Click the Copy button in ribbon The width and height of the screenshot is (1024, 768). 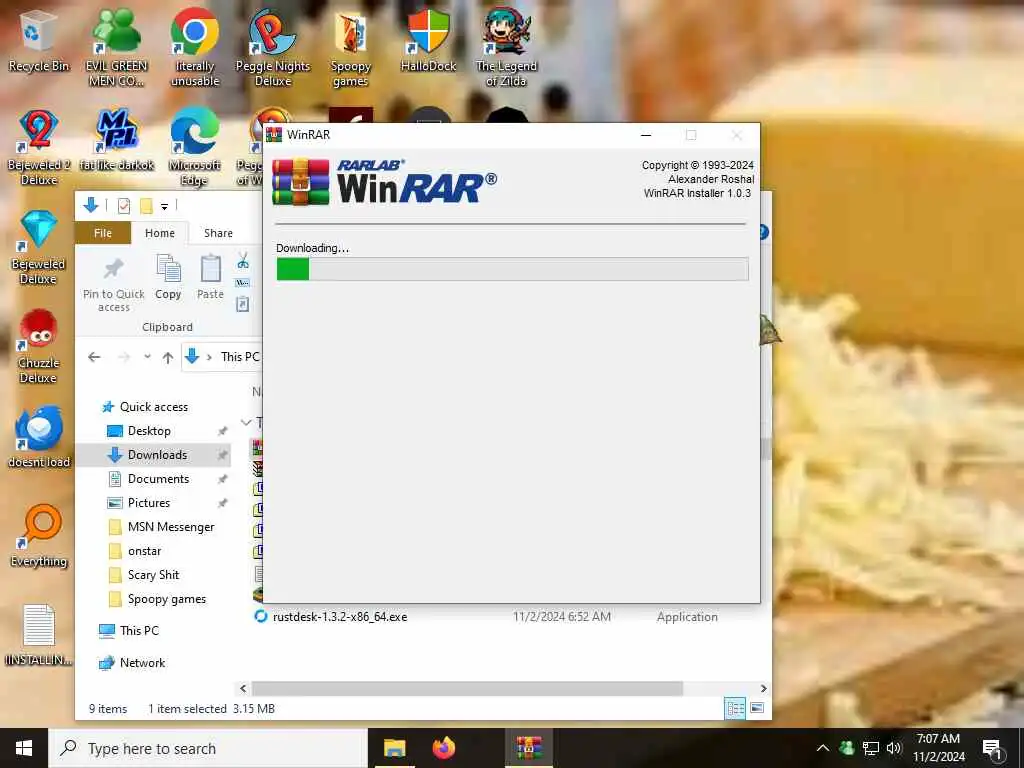click(x=168, y=278)
